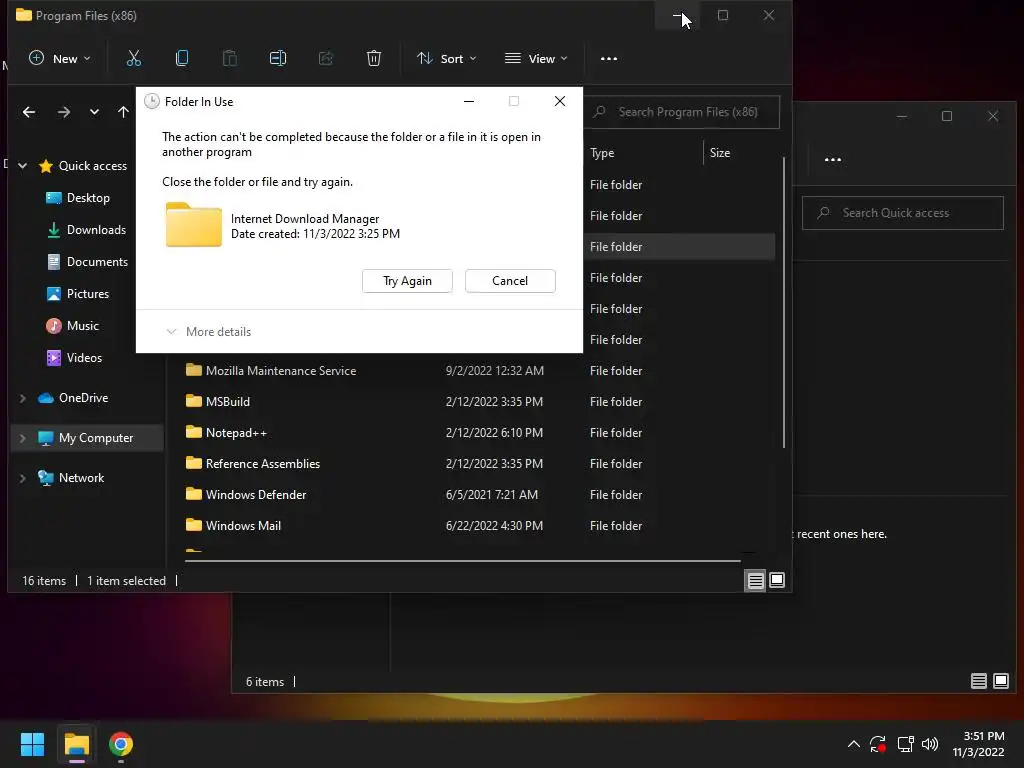Viewport: 1024px width, 768px height.
Task: Click the Search Quick access box in back window
Action: pyautogui.click(x=903, y=213)
